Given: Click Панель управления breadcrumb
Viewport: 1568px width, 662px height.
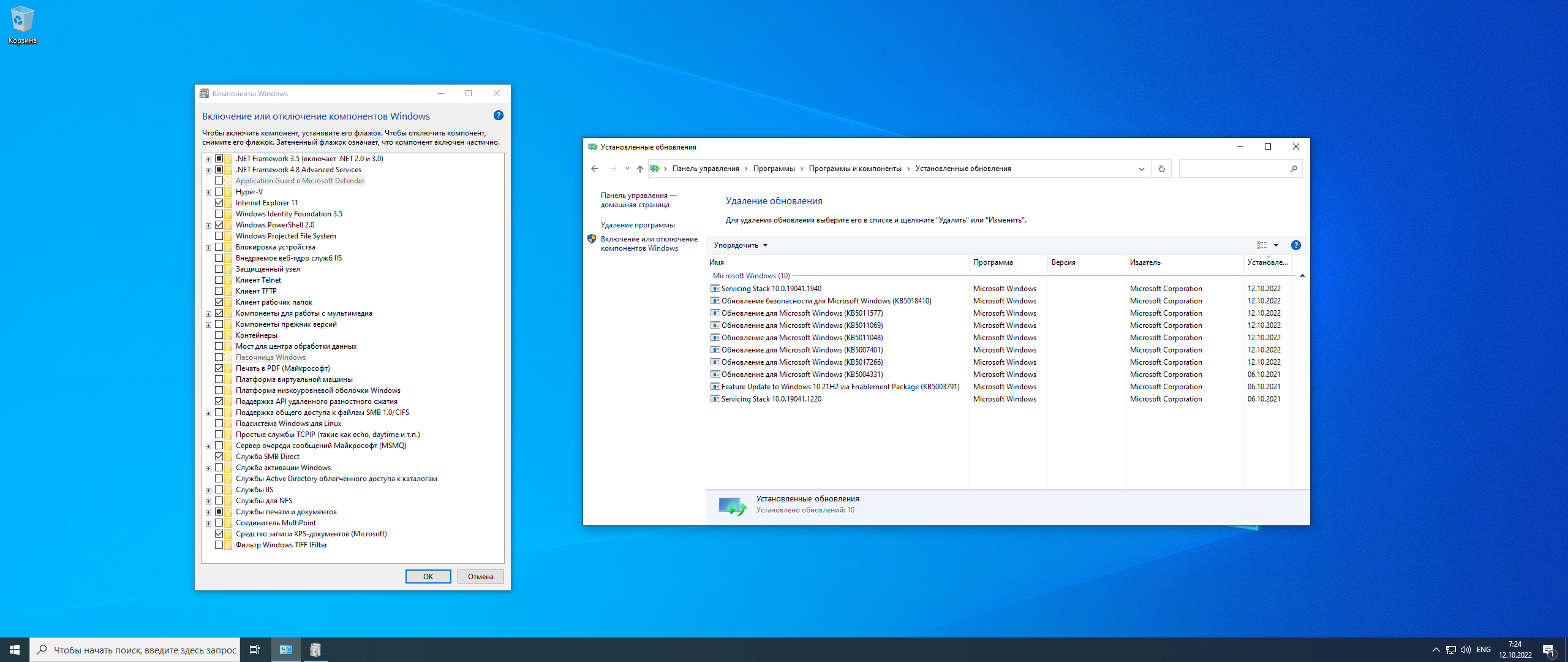Looking at the screenshot, I should 706,169.
